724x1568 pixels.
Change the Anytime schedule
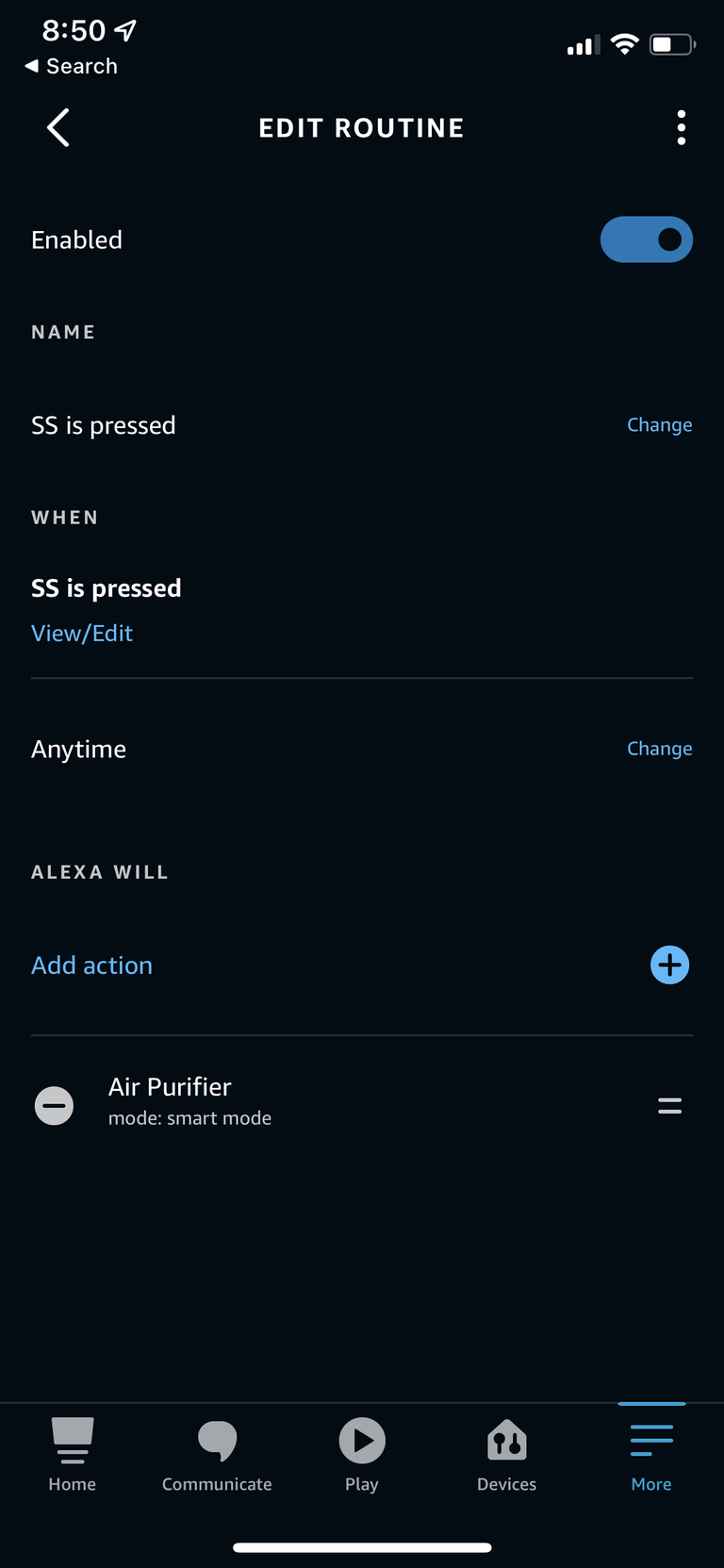[x=660, y=749]
